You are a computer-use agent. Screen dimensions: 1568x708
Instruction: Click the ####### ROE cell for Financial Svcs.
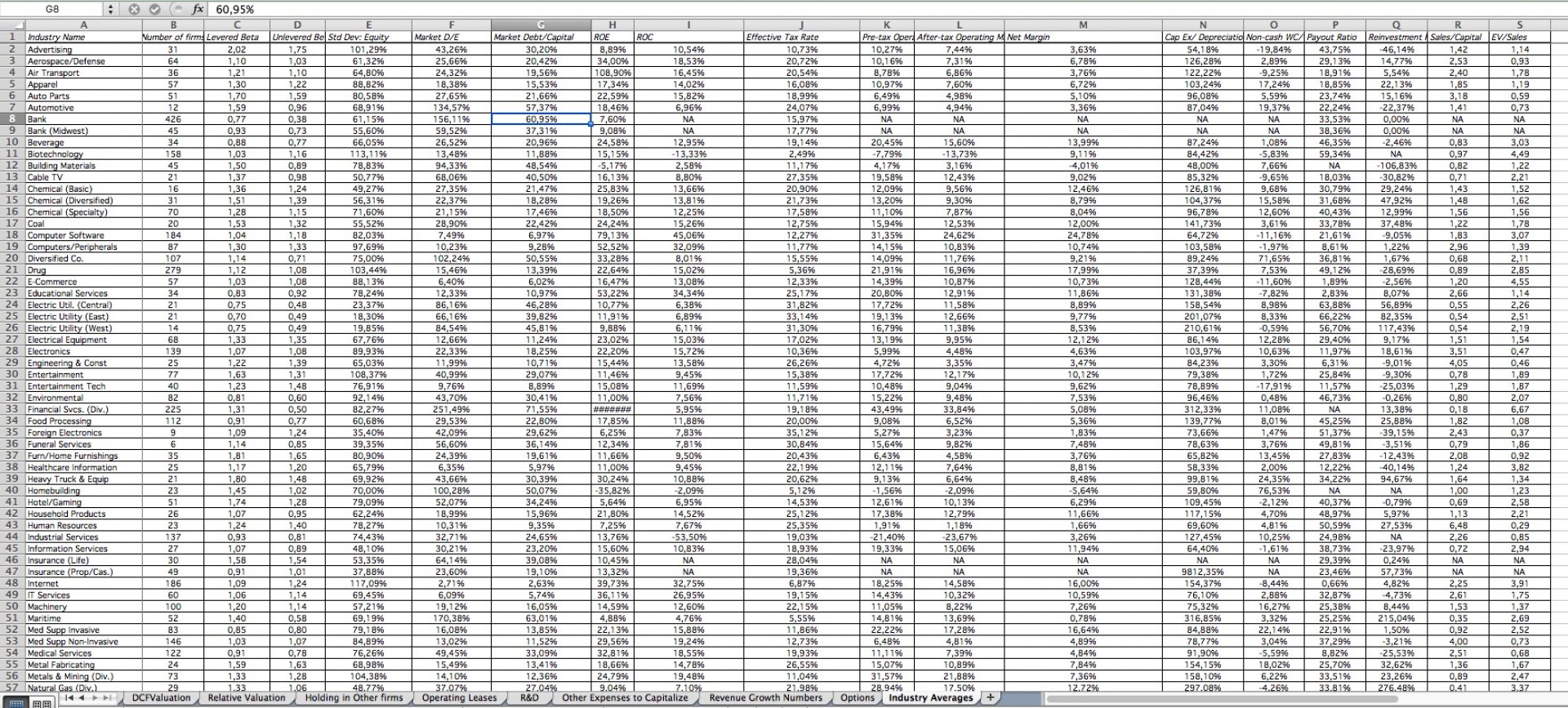pos(612,409)
